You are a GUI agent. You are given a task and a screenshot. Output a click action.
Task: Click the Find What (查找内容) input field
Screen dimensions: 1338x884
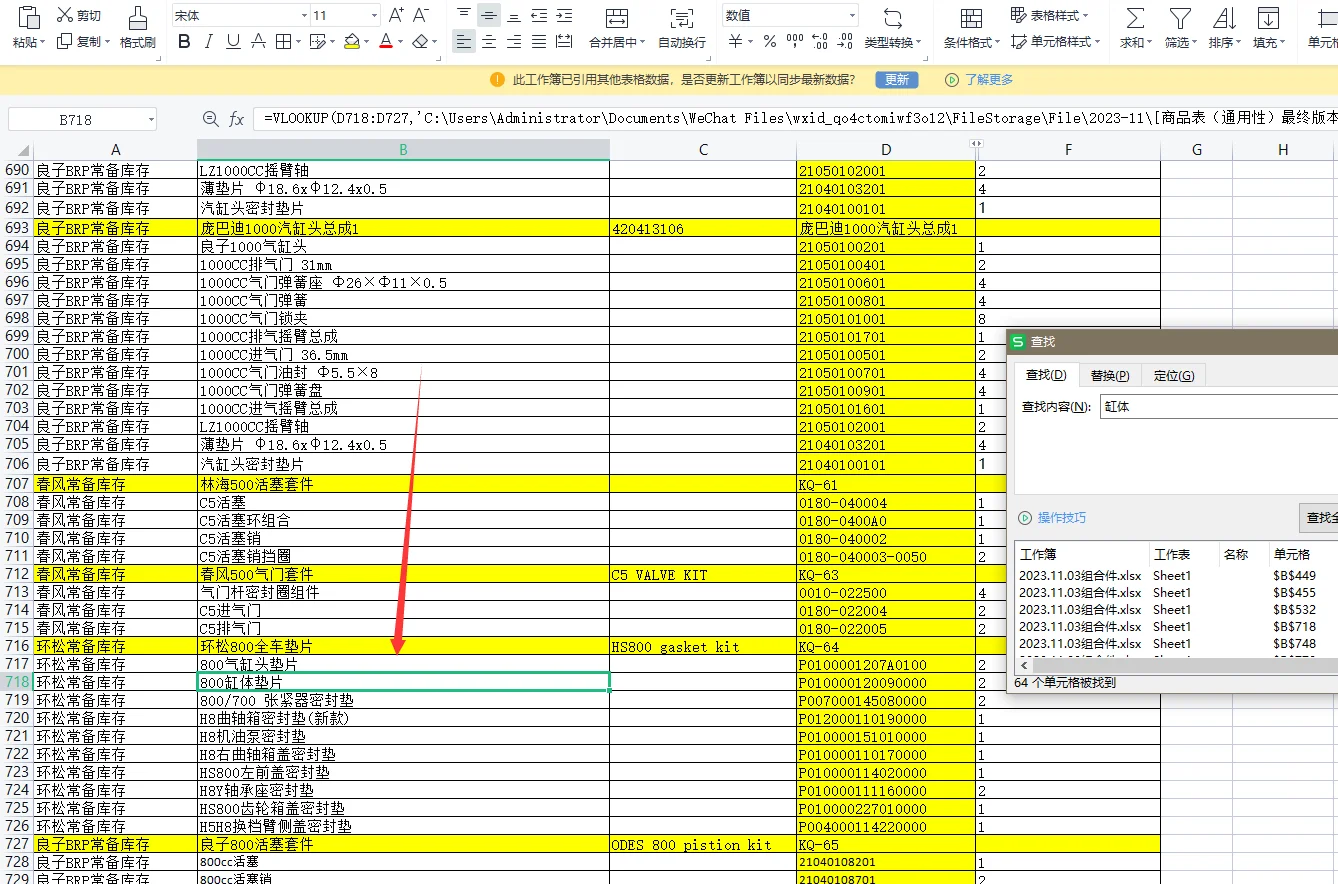[x=1218, y=407]
